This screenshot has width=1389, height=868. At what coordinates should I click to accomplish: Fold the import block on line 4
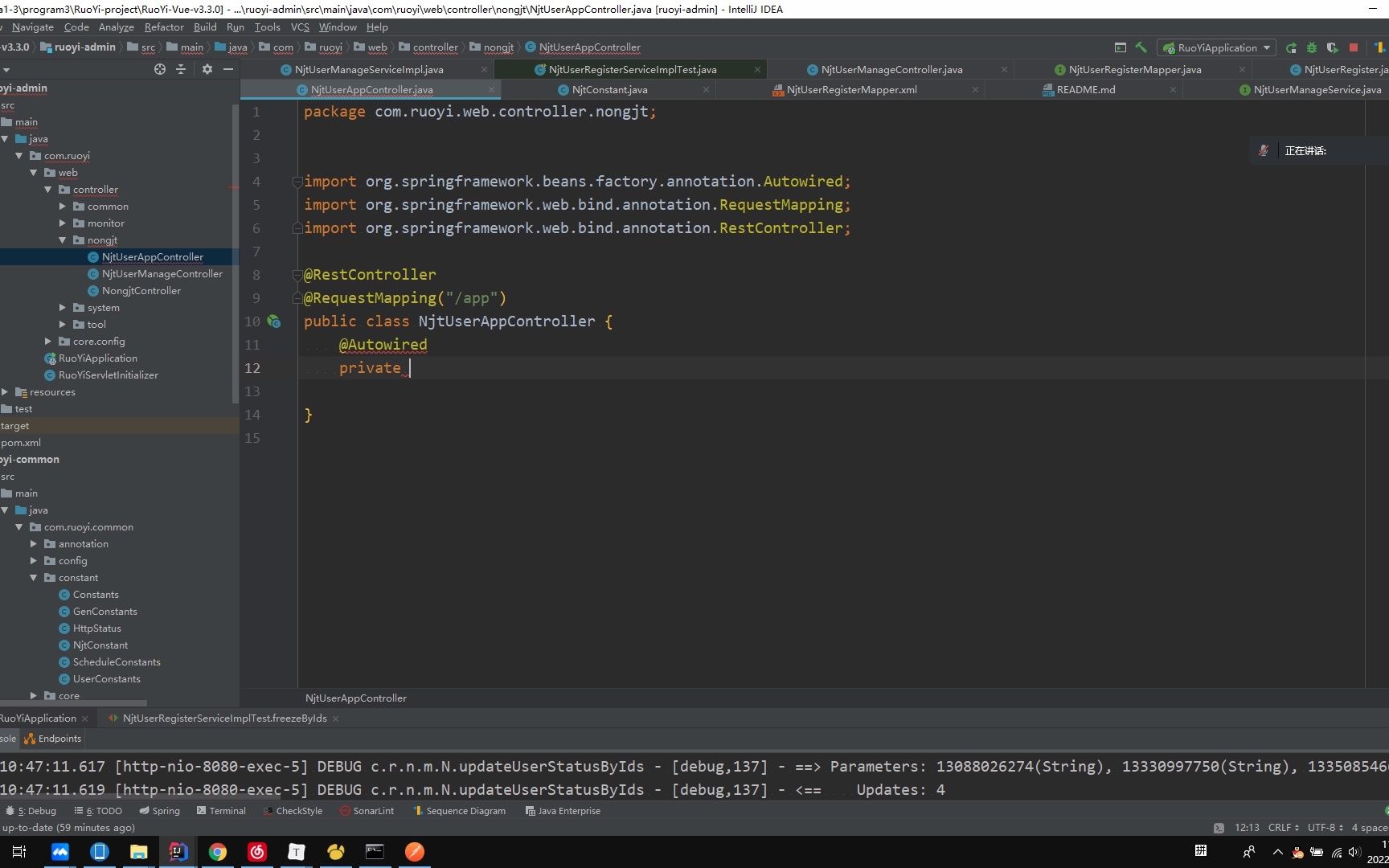297,182
